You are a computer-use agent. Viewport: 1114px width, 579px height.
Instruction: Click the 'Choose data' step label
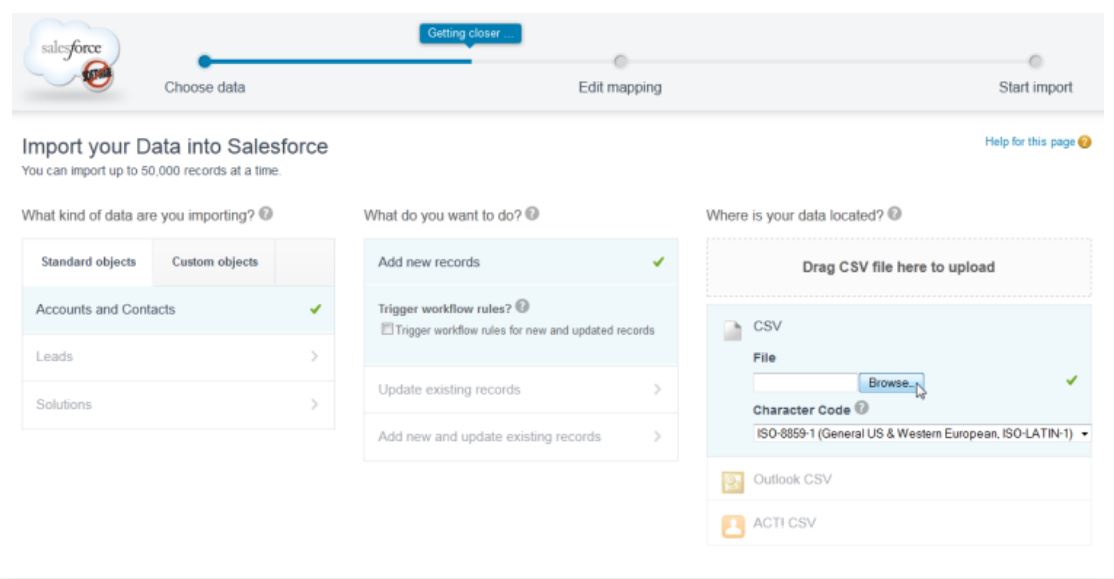pos(205,87)
